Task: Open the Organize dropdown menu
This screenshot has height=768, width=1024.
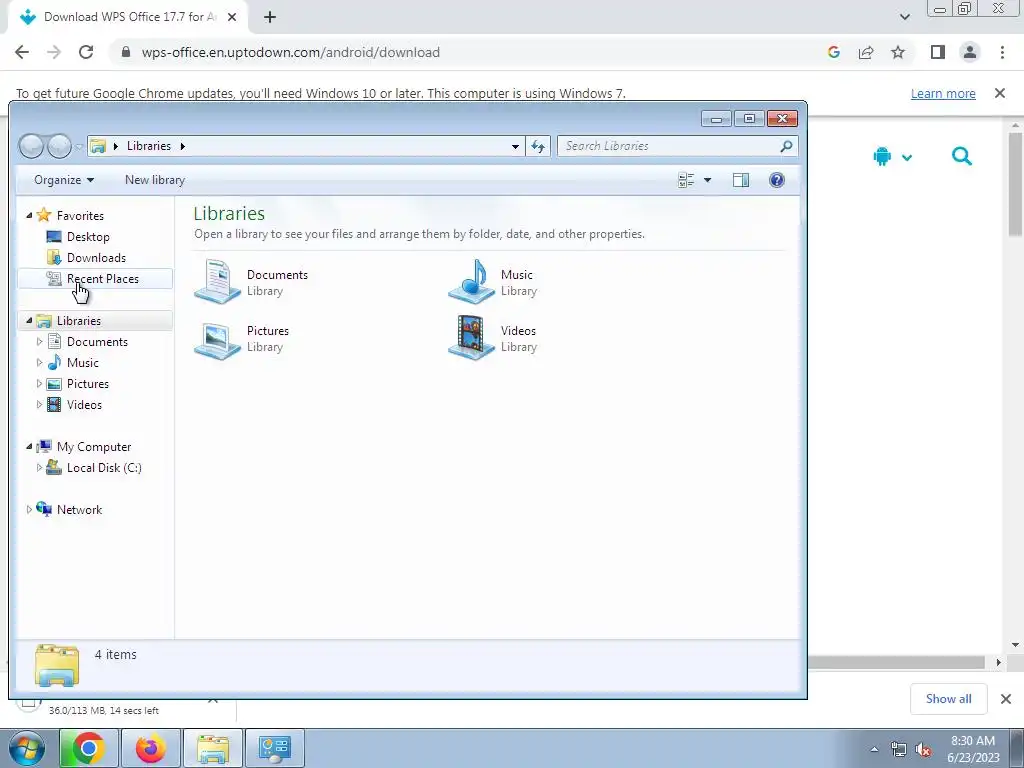Action: 64,180
